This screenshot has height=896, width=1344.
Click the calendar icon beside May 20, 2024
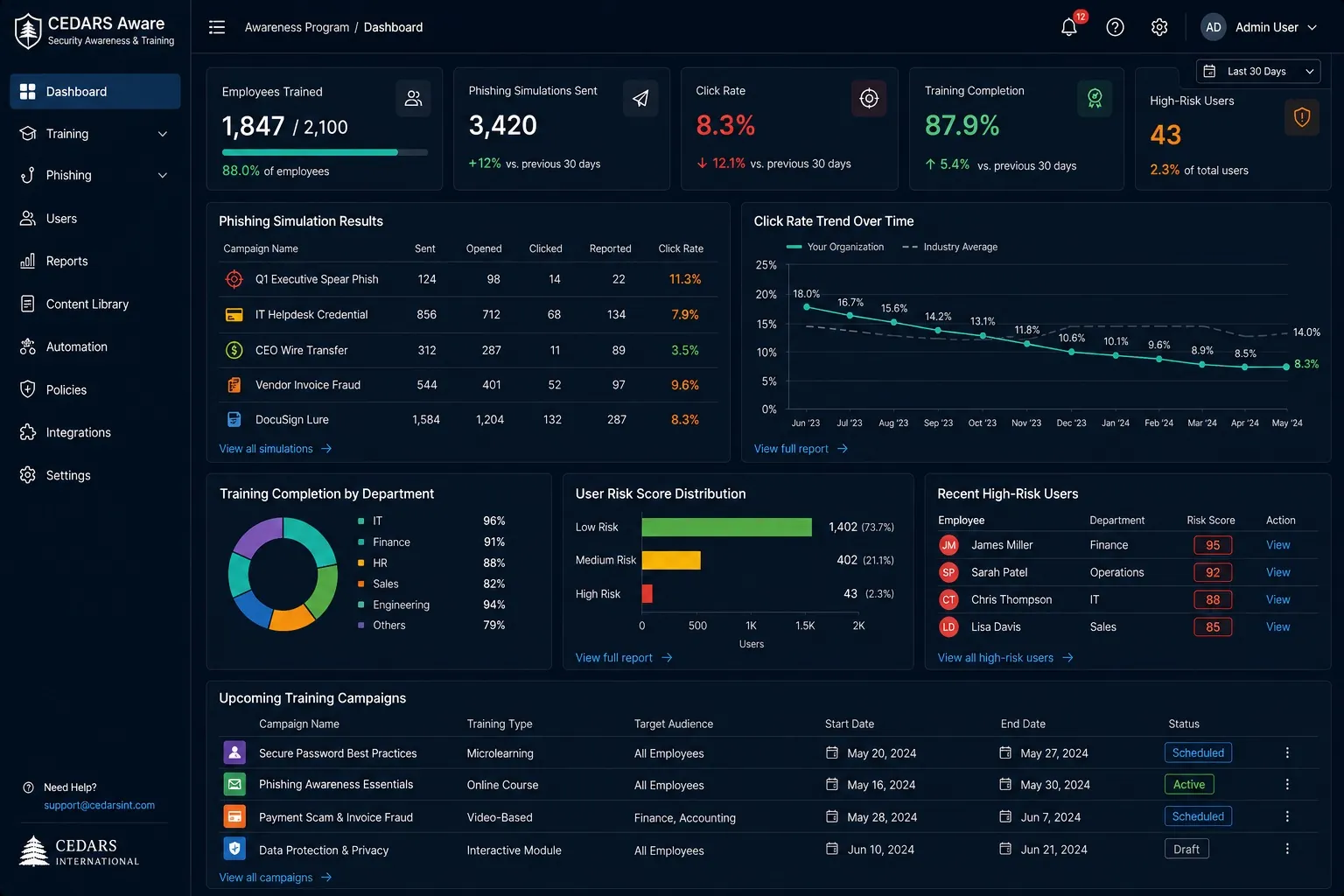point(832,752)
